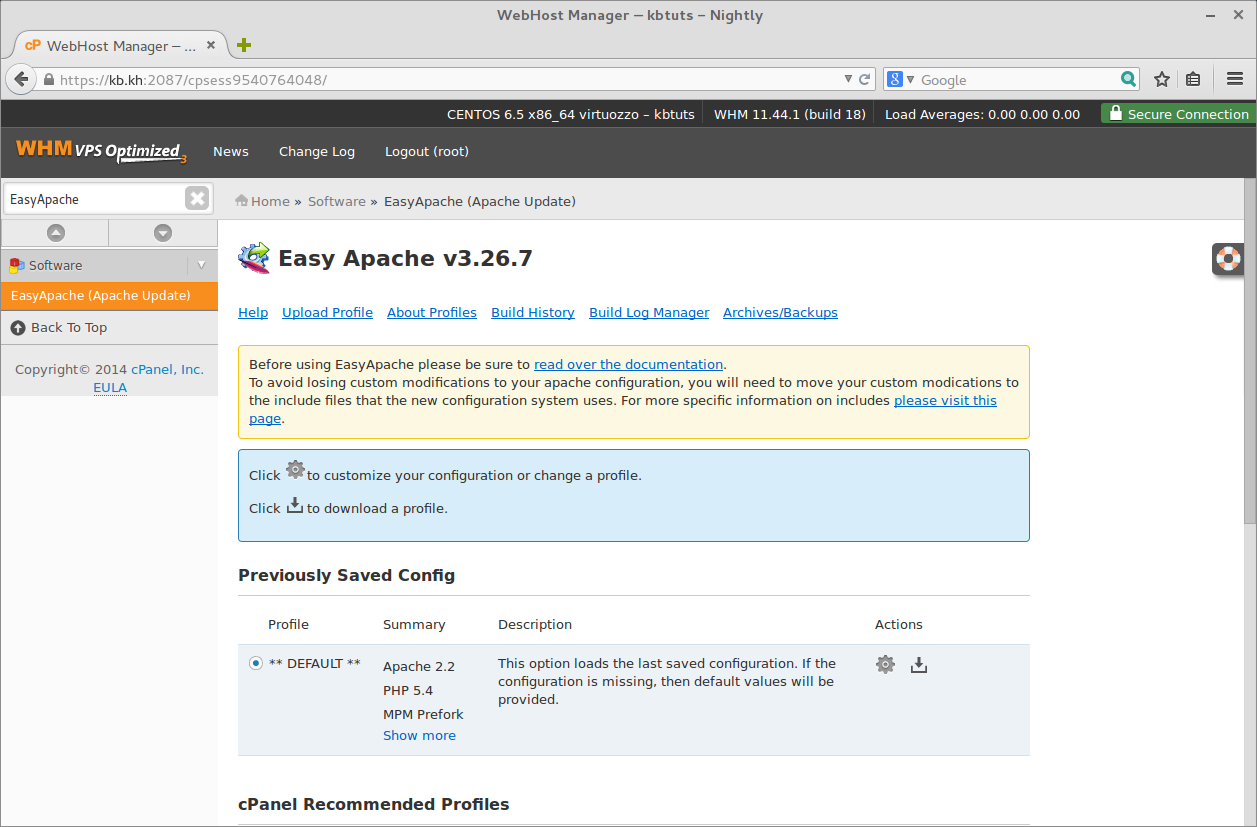
Task: Click the cPanel, Inc. copyright link
Action: click(167, 369)
